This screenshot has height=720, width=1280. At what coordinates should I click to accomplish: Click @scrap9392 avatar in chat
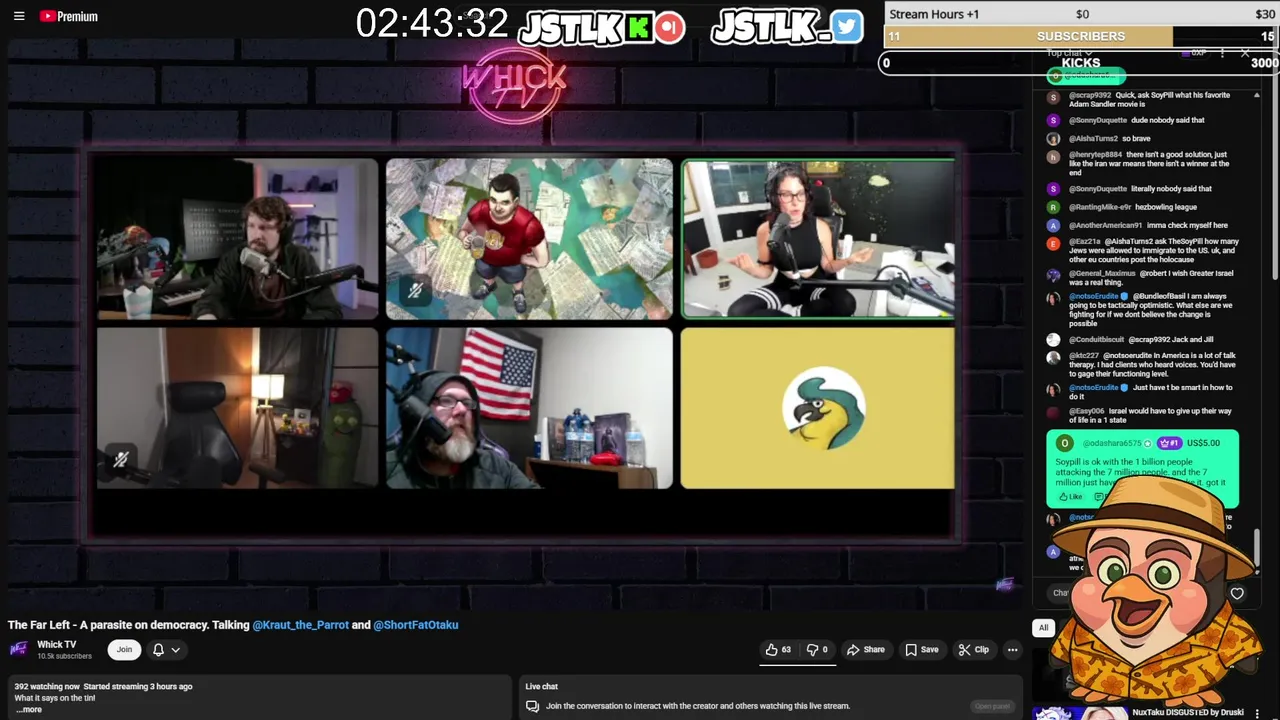tap(1053, 97)
